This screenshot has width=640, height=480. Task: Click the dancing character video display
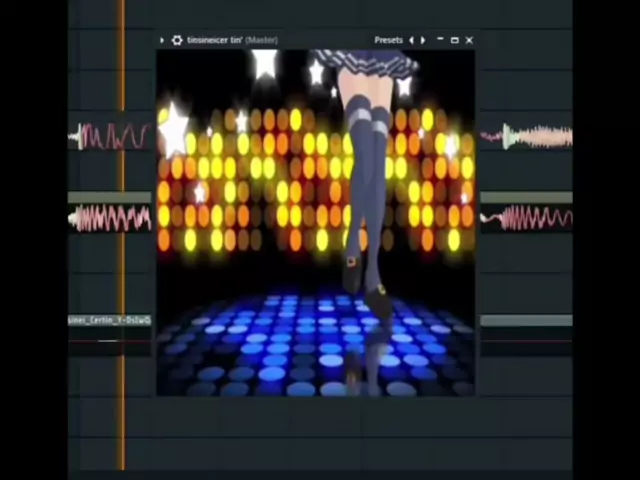[360, 160]
